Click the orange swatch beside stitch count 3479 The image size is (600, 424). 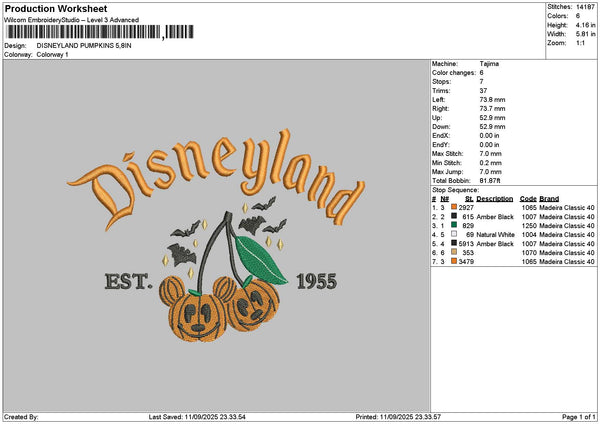pos(454,261)
